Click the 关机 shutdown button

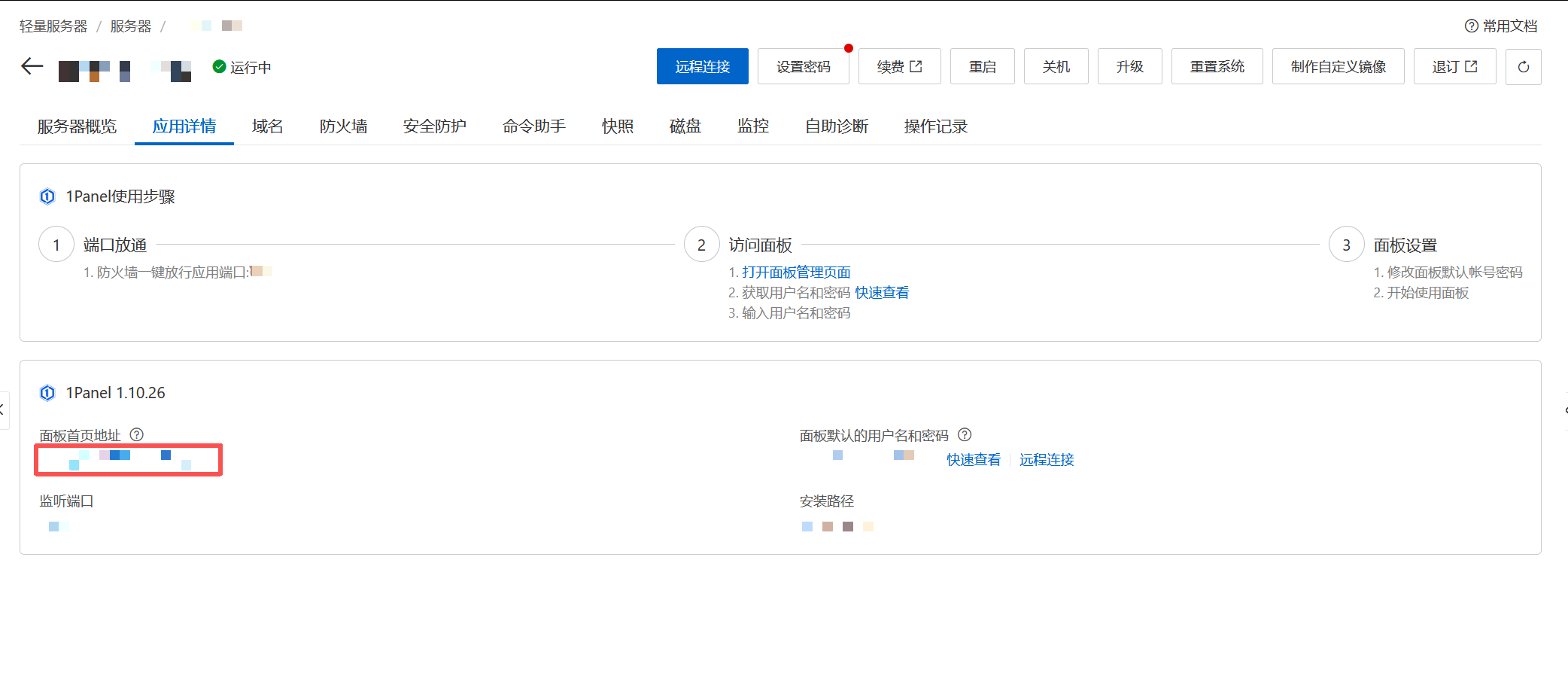(1056, 67)
